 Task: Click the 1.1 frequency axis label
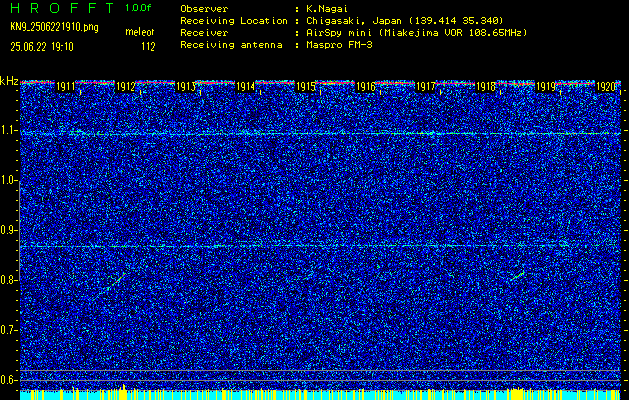[9, 131]
